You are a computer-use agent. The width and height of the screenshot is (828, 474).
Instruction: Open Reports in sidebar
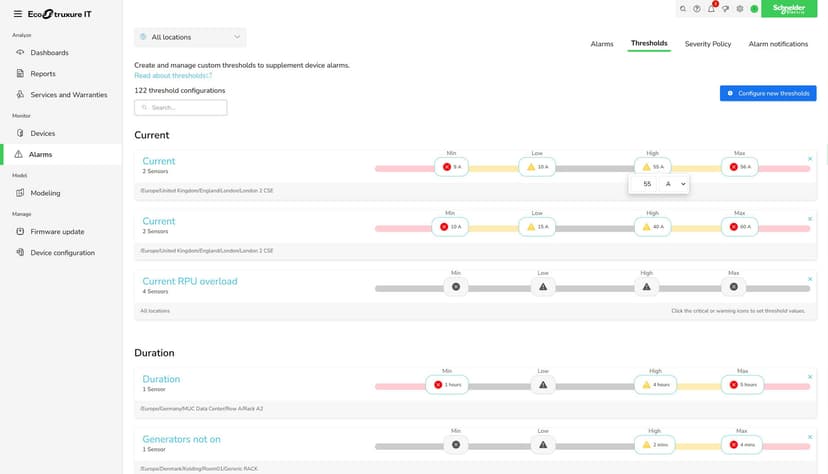[x=43, y=74]
